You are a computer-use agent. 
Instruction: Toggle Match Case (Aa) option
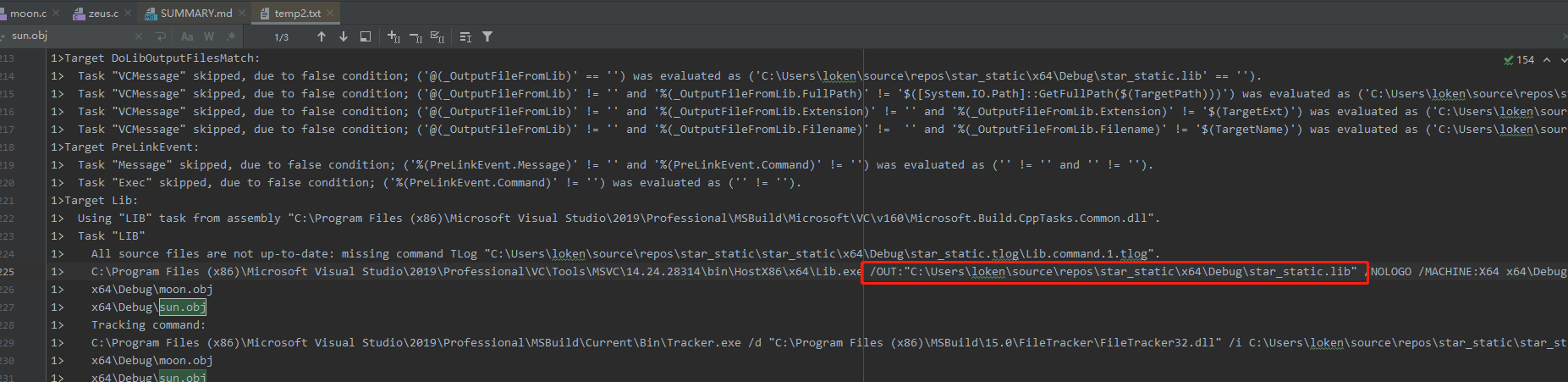click(x=187, y=36)
